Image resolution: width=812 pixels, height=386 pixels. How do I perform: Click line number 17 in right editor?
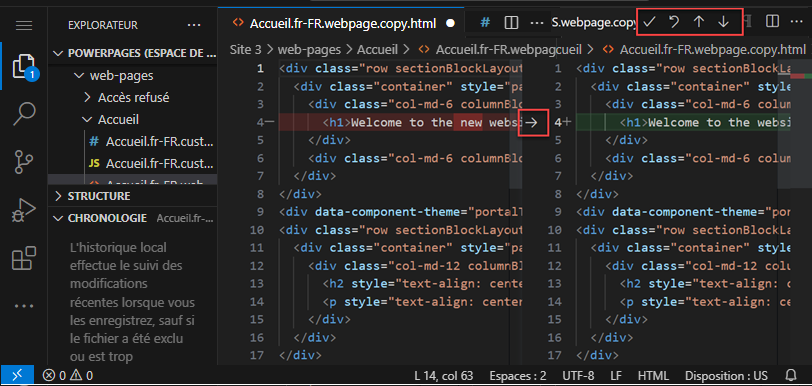tap(555, 355)
